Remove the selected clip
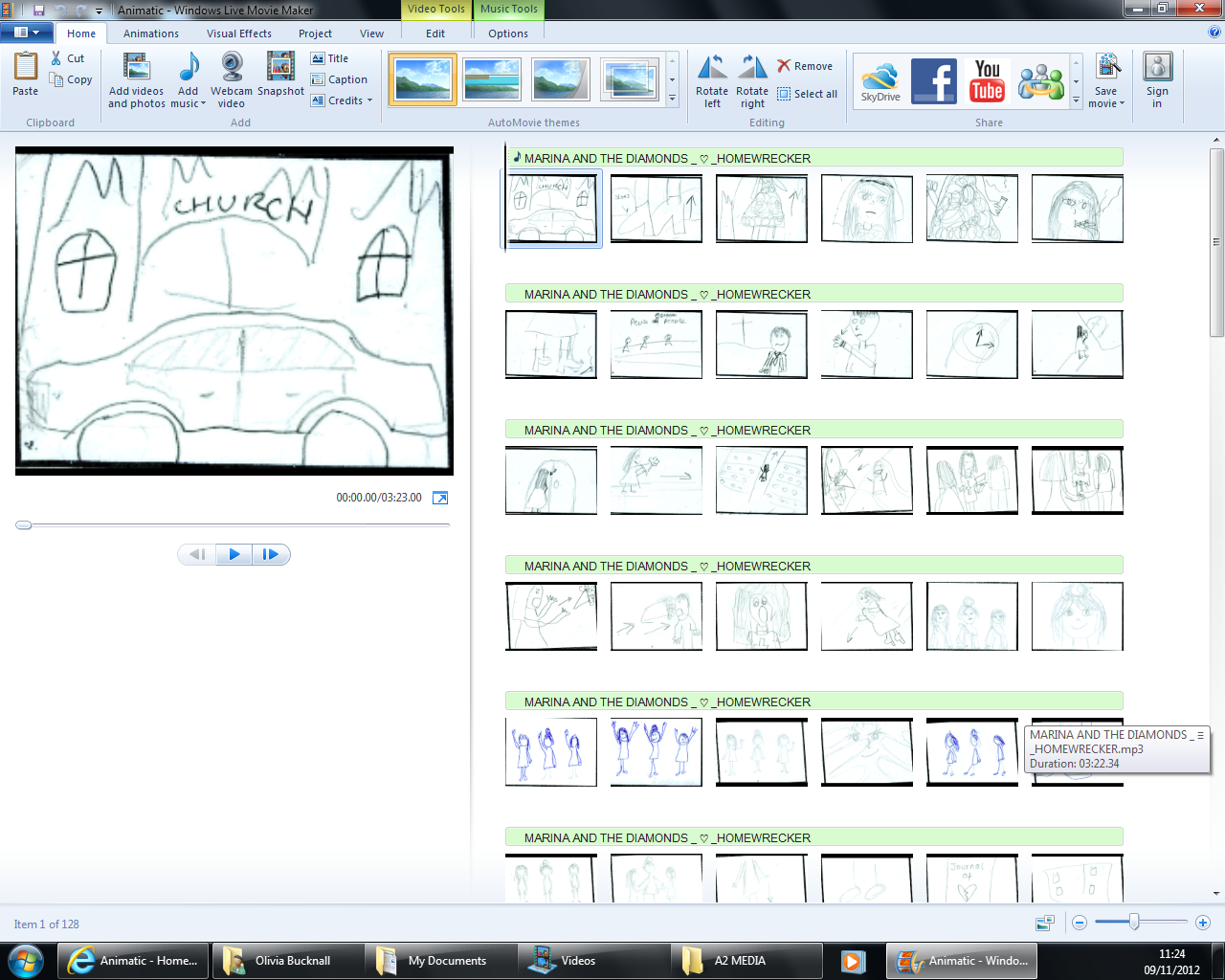Screen dimensions: 1225x980 [x=805, y=66]
